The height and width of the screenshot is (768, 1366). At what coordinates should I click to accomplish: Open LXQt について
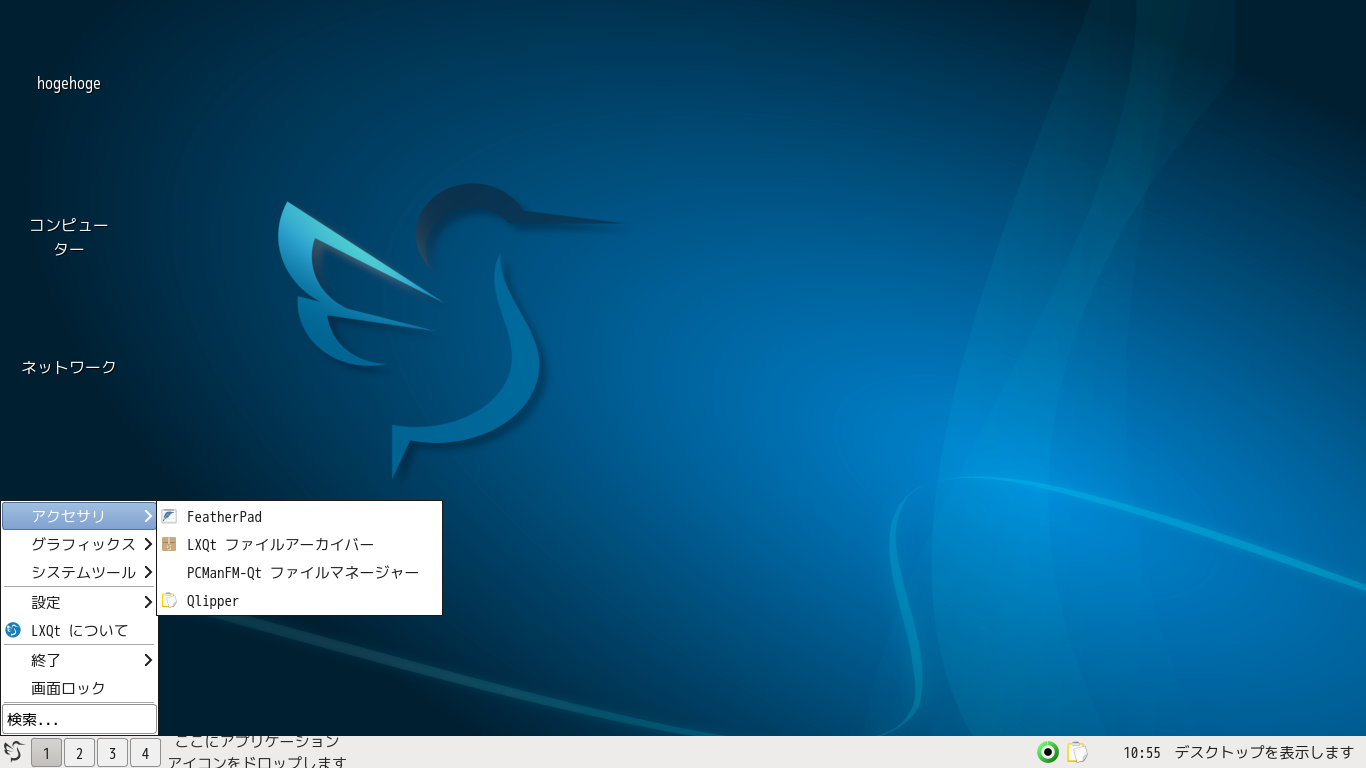tap(79, 630)
